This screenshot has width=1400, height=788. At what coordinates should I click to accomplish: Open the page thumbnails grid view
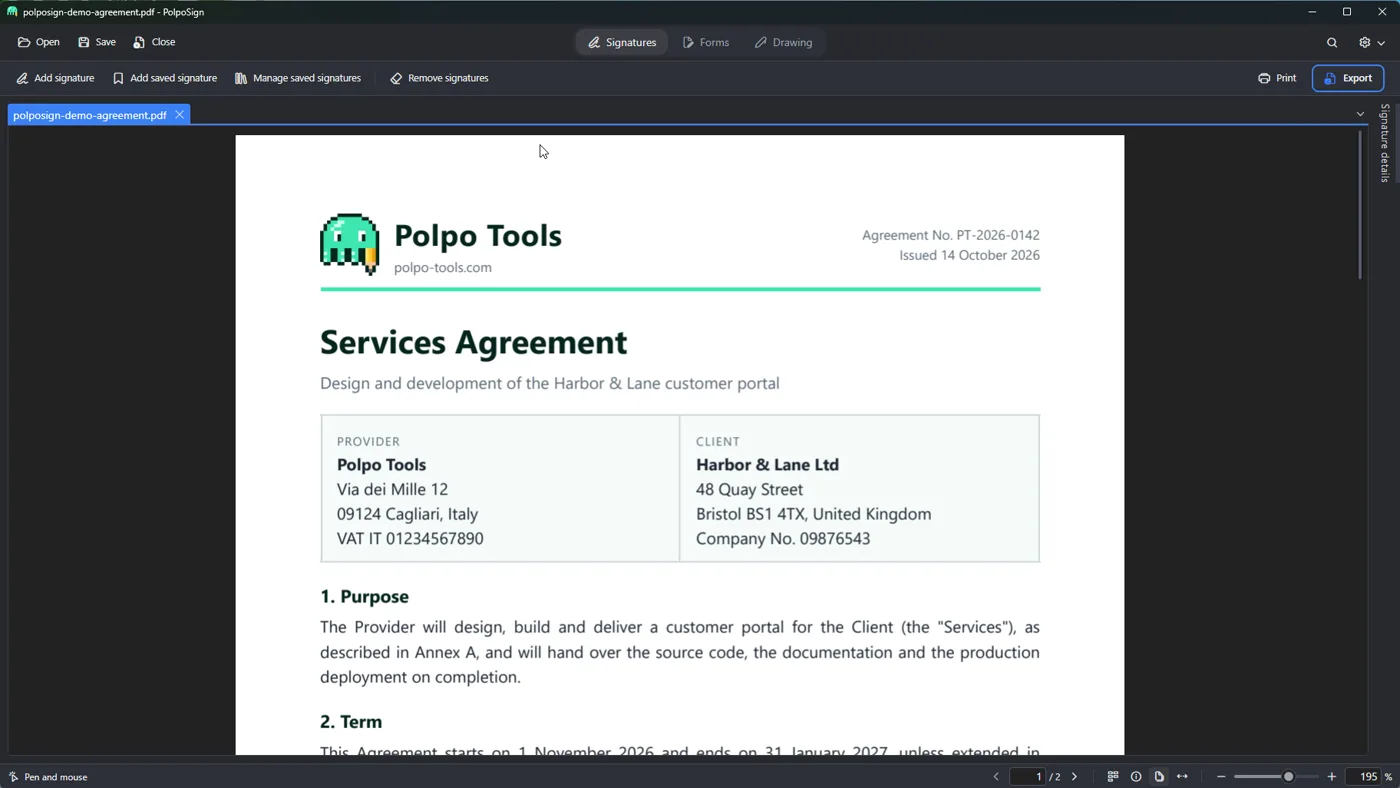1113,777
